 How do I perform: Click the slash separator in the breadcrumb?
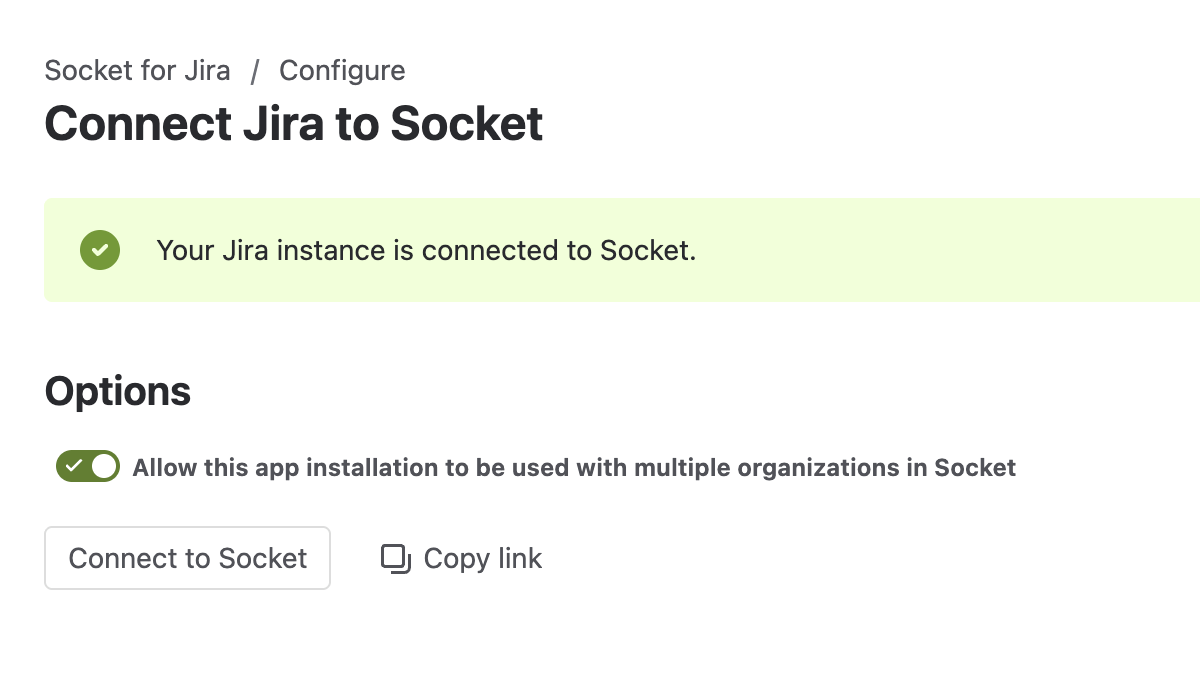(x=255, y=71)
